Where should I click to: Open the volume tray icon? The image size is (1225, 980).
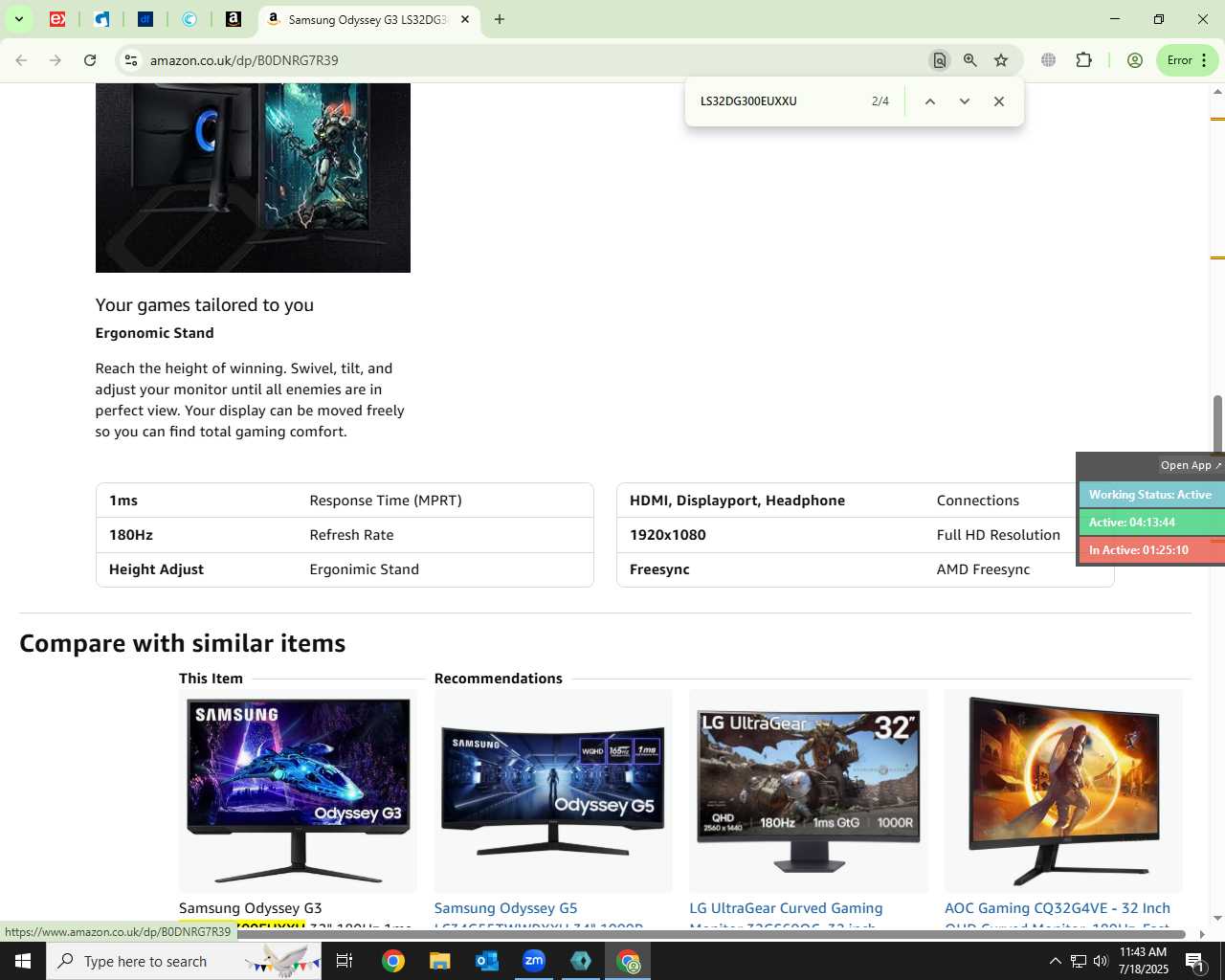pyautogui.click(x=1101, y=961)
